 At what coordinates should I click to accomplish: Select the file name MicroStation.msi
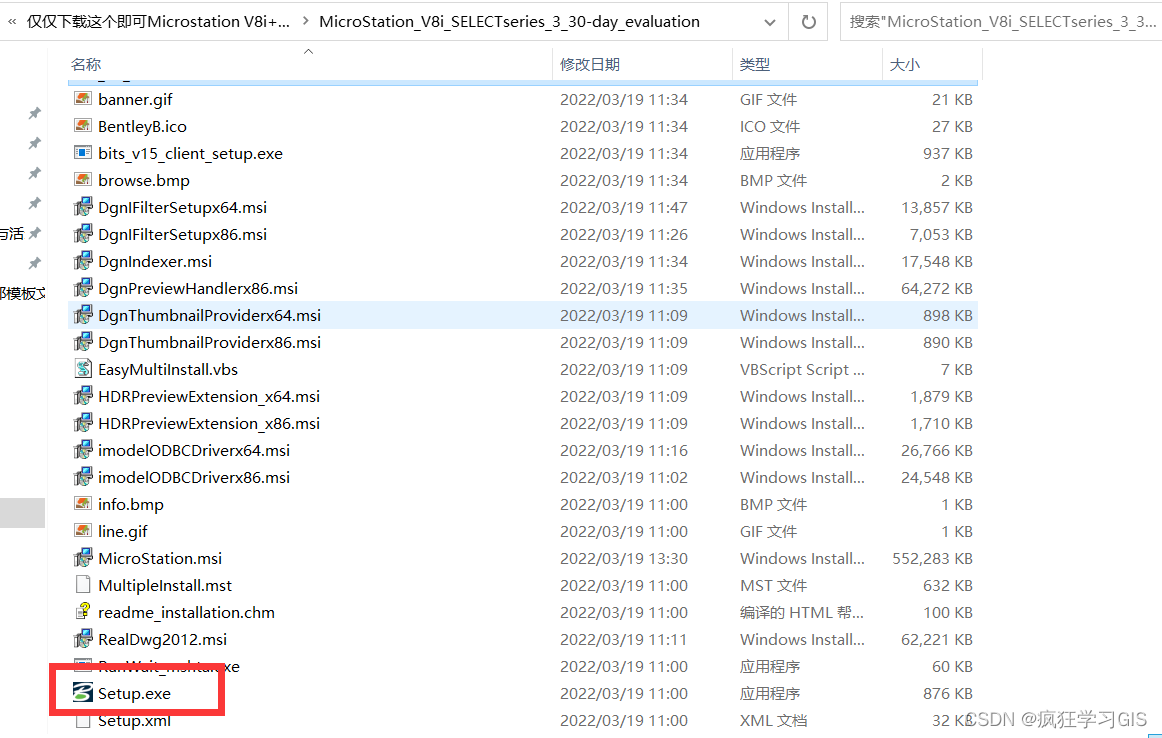(x=159, y=558)
